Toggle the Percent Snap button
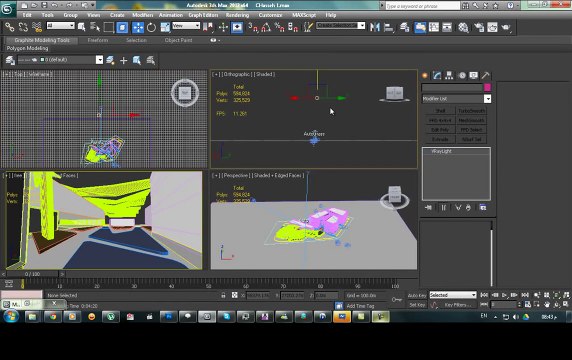Screen dimensions: 572x360 tap(280, 27)
